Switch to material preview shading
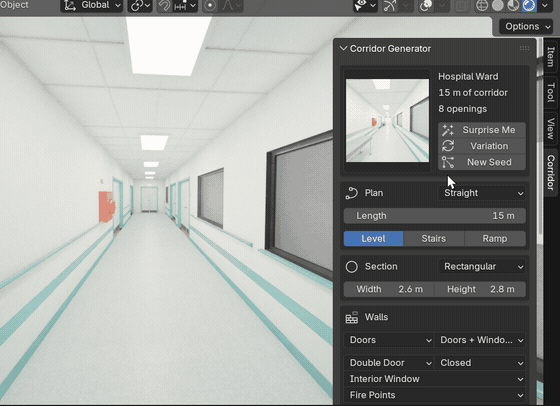 click(x=513, y=6)
